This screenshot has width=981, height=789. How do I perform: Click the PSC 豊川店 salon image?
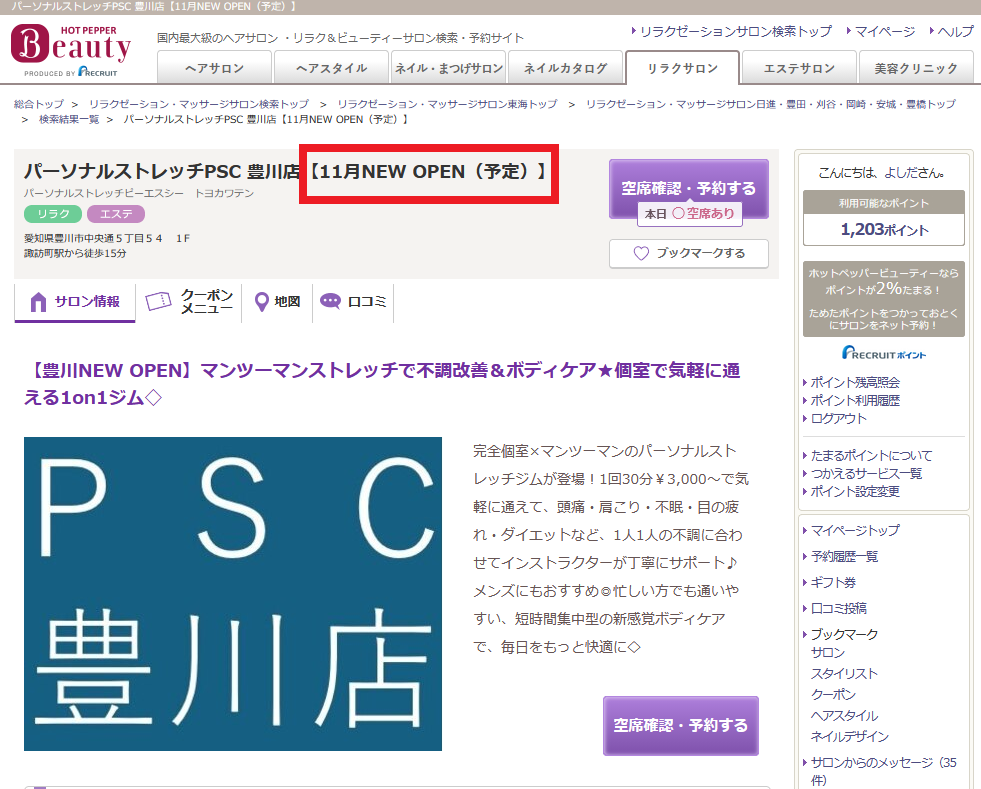click(233, 594)
